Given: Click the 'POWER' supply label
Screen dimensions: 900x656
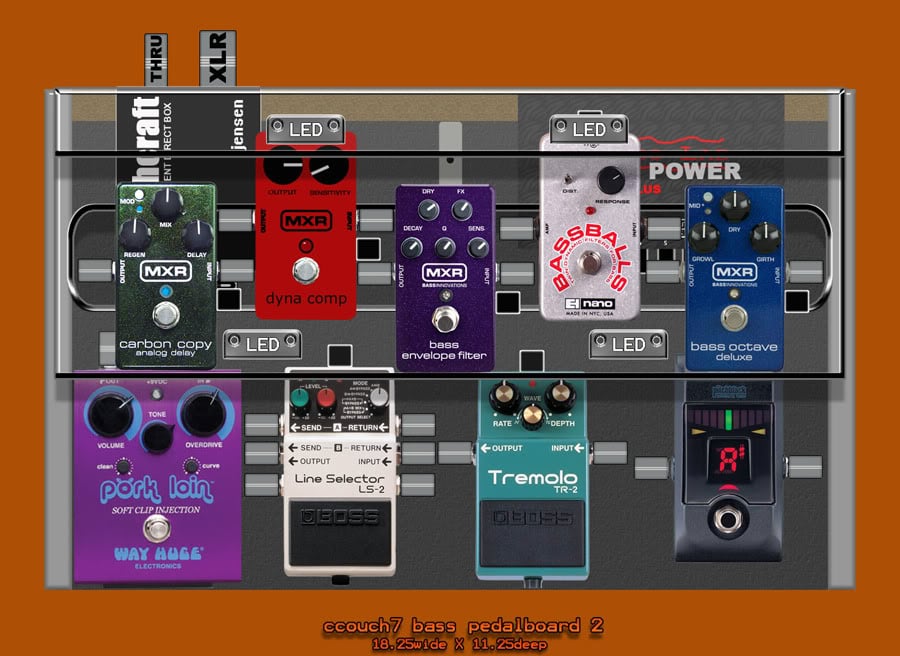Looking at the screenshot, I should [x=695, y=171].
